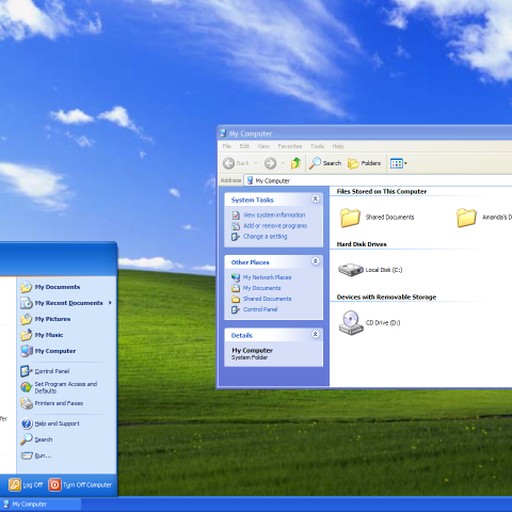512x512 pixels.
Task: Collapse the Details panel
Action: 315,334
